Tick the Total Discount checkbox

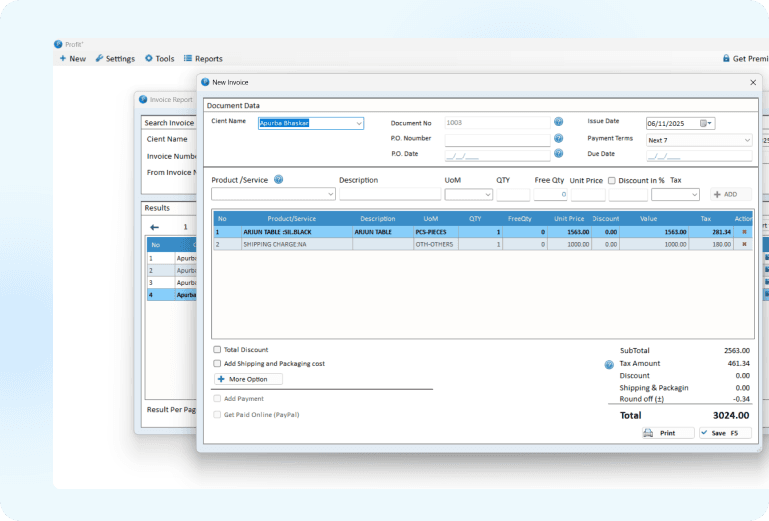[217, 349]
